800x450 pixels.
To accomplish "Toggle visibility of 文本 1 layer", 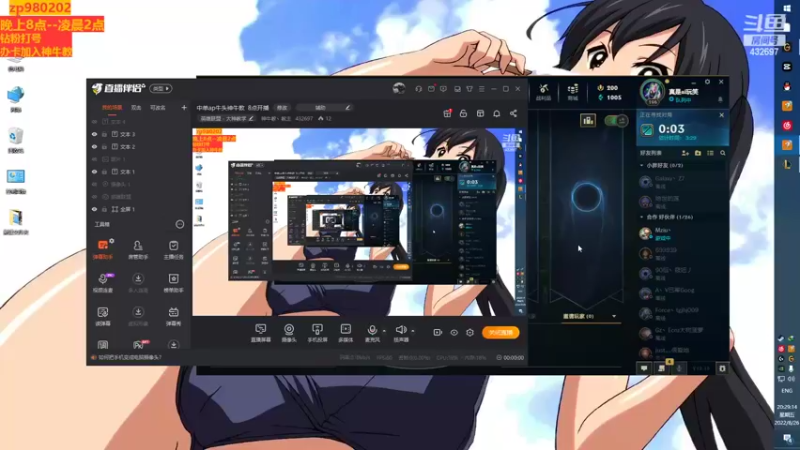I will click(x=94, y=172).
